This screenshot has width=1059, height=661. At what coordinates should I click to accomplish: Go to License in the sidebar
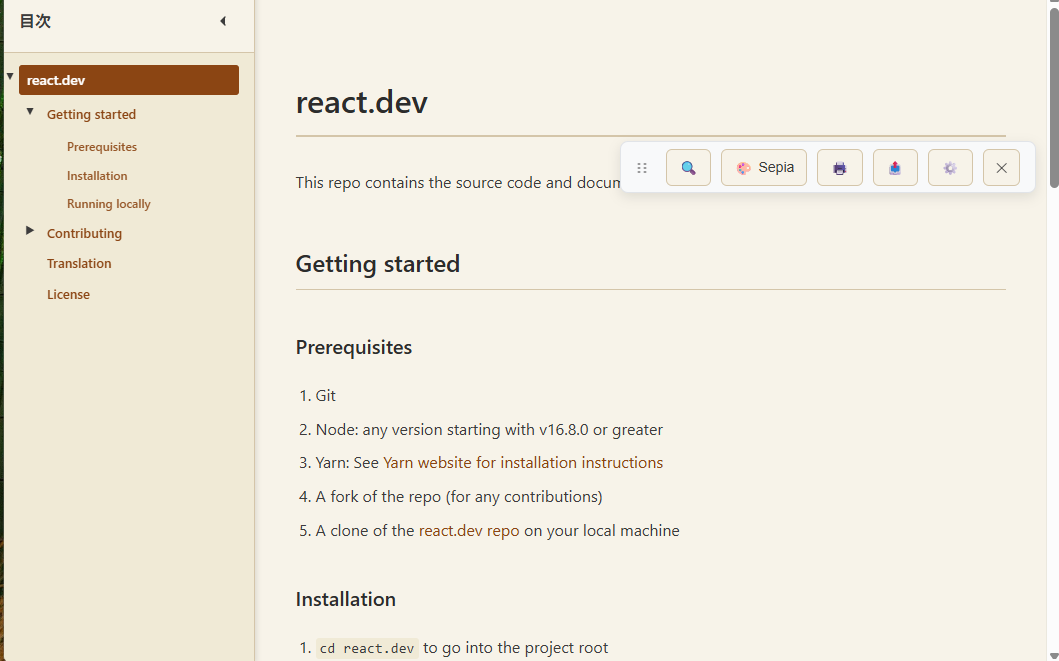(x=68, y=294)
